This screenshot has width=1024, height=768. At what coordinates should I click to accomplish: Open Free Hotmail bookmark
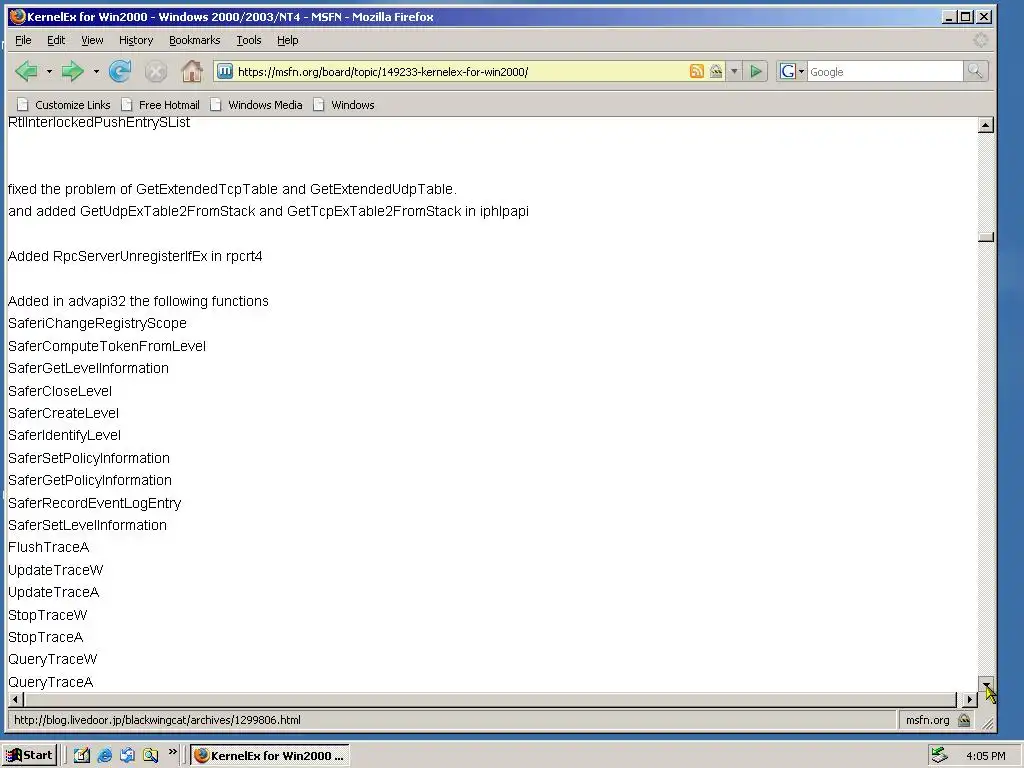click(160, 104)
